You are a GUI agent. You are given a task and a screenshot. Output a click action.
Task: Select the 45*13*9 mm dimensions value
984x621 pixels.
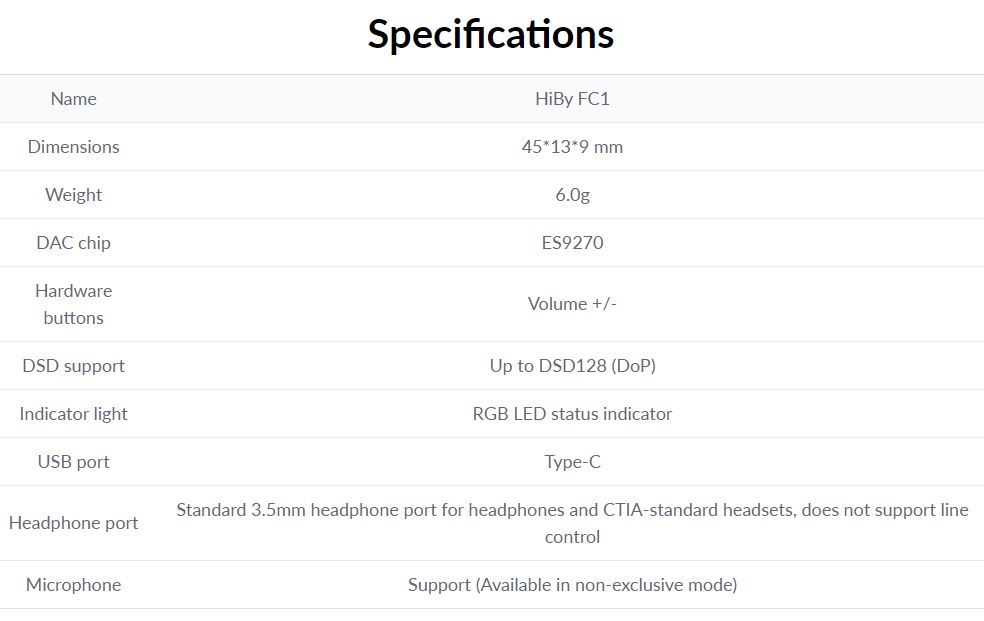[x=572, y=147]
